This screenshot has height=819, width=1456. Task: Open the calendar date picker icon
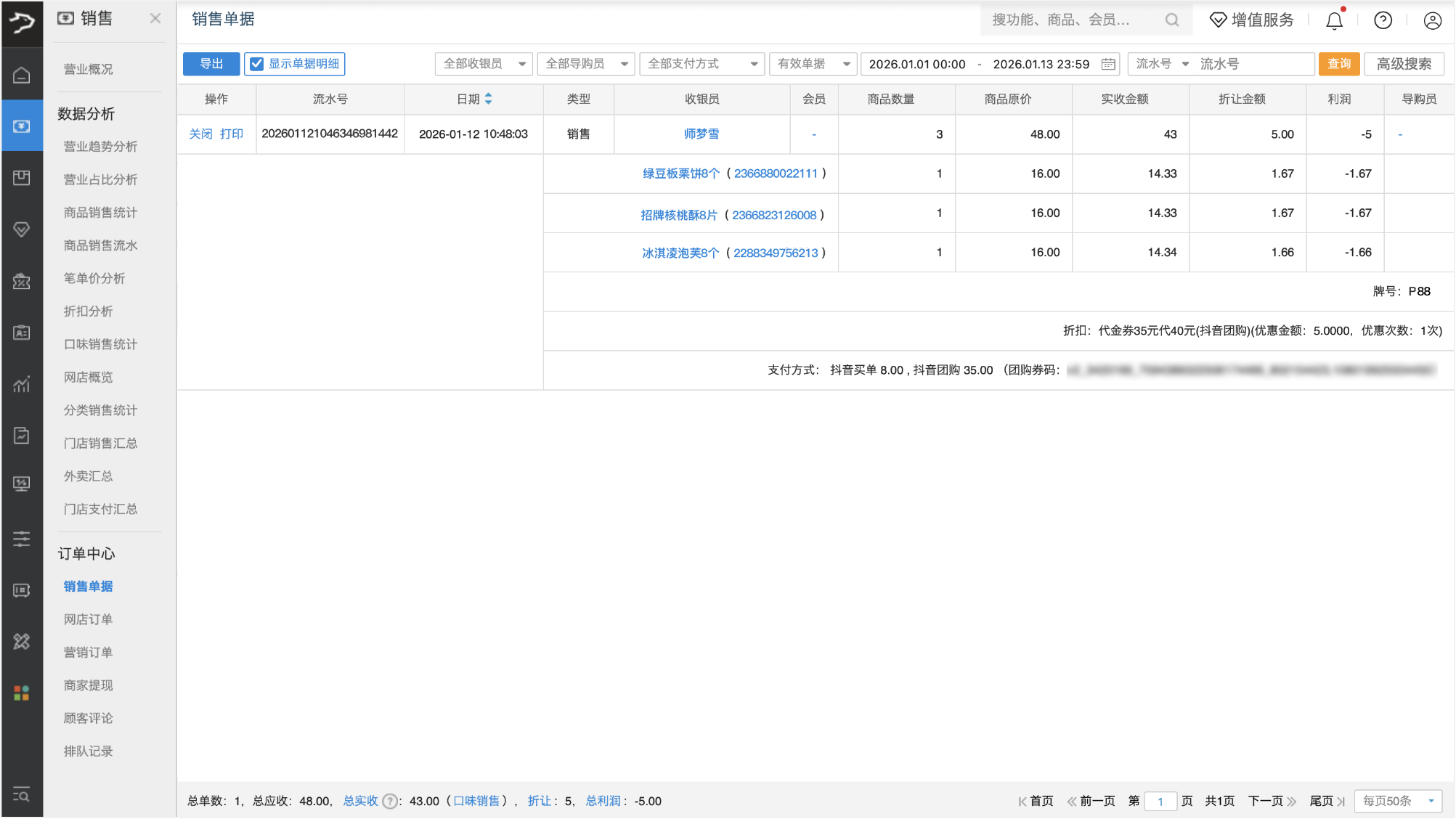click(x=1108, y=64)
